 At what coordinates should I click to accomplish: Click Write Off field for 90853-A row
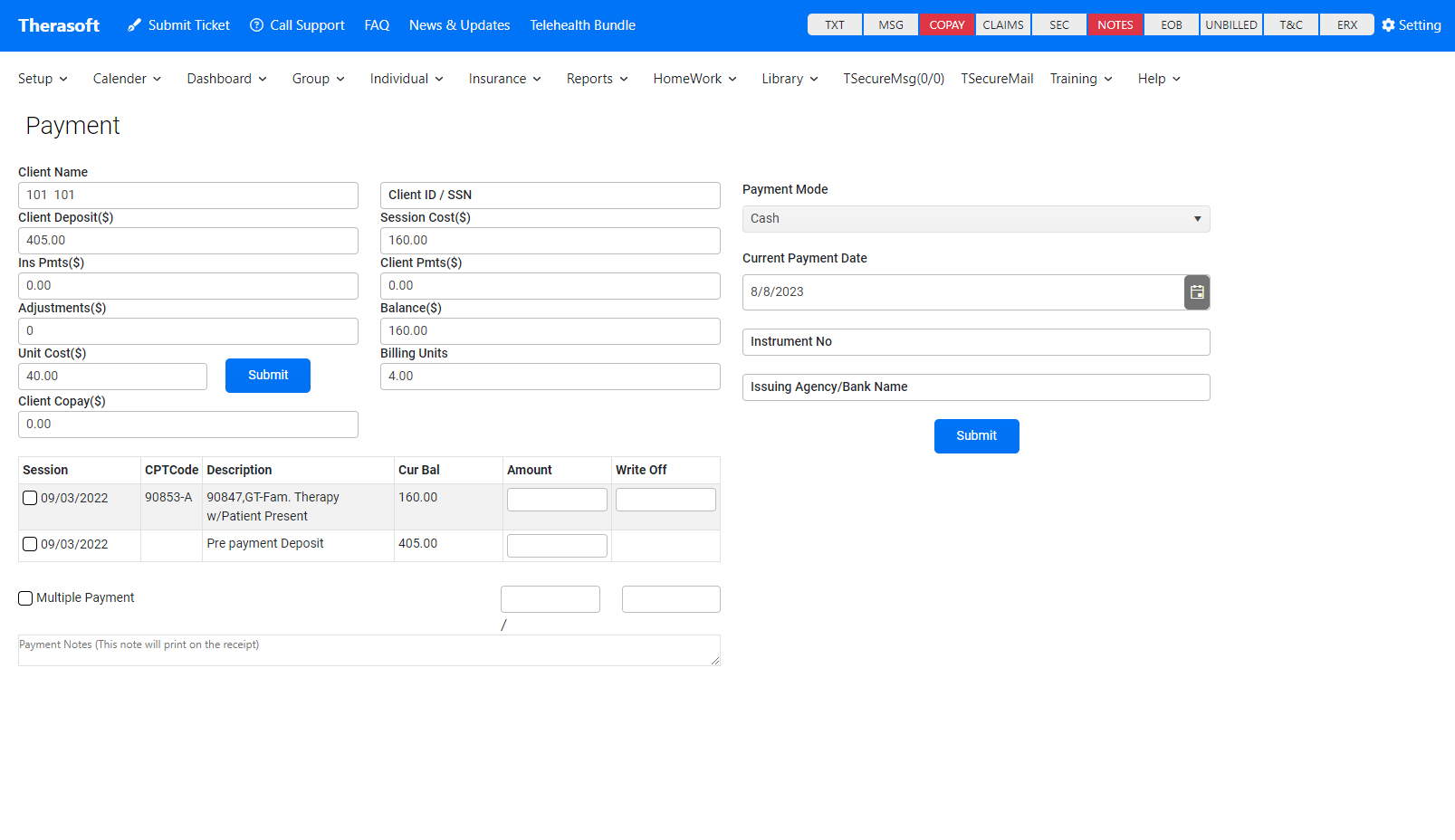click(x=665, y=500)
